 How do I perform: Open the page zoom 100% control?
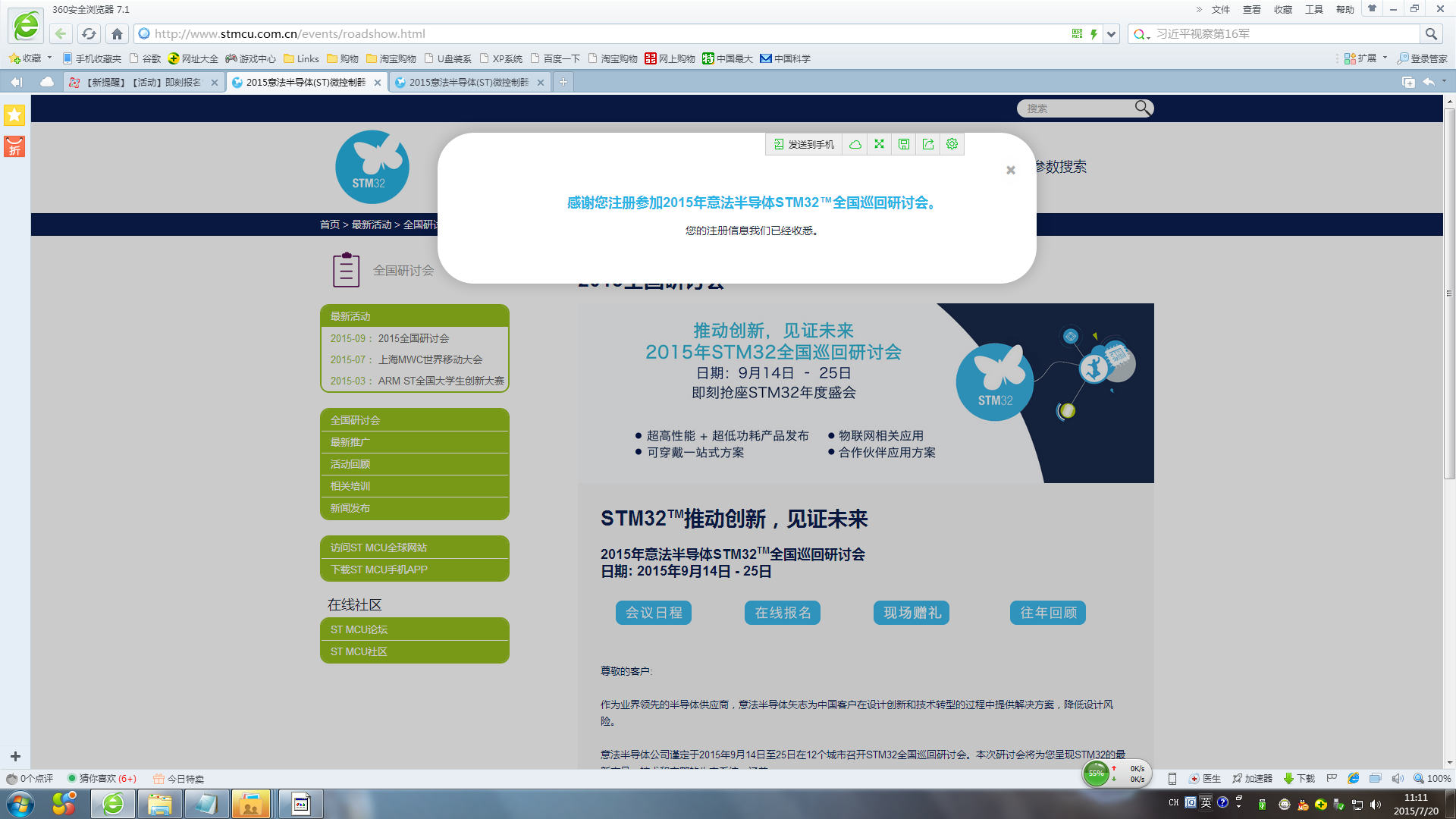point(1432,778)
